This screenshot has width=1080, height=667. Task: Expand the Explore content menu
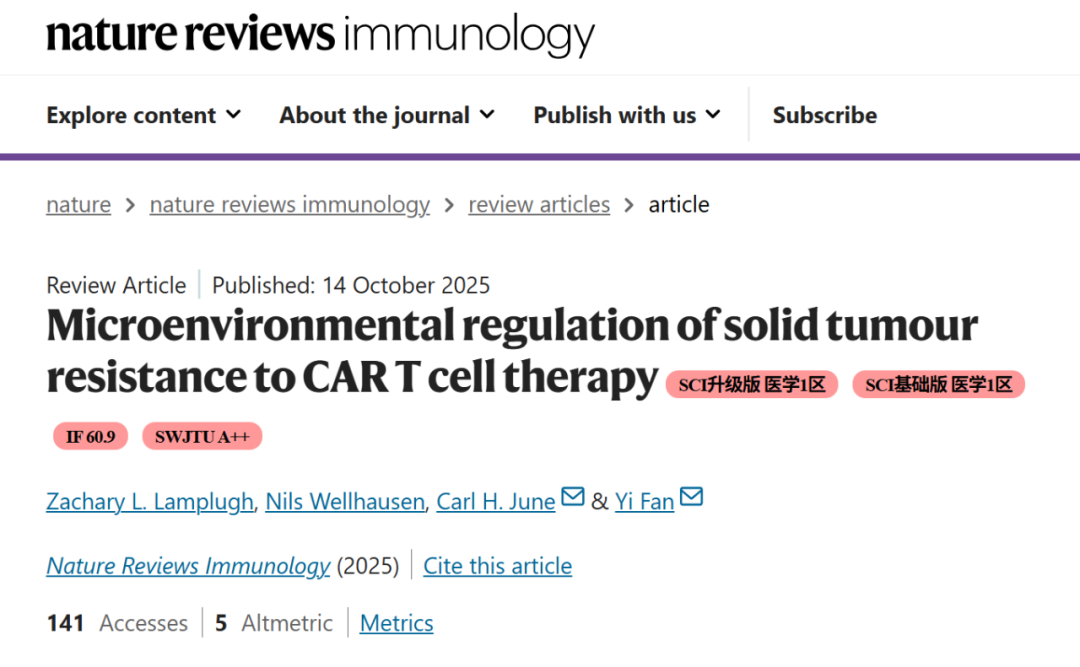[143, 115]
